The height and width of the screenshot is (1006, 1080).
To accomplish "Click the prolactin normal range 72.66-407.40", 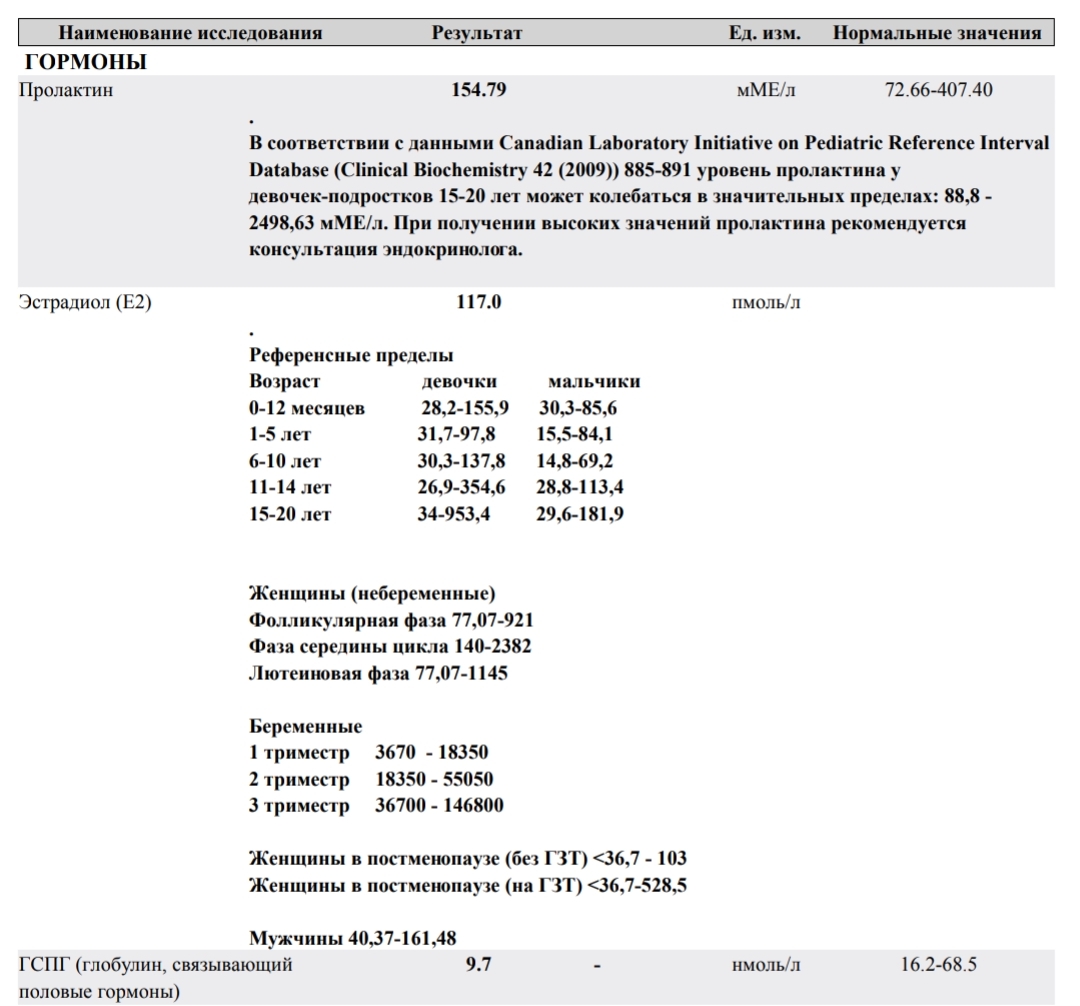I will pos(938,90).
